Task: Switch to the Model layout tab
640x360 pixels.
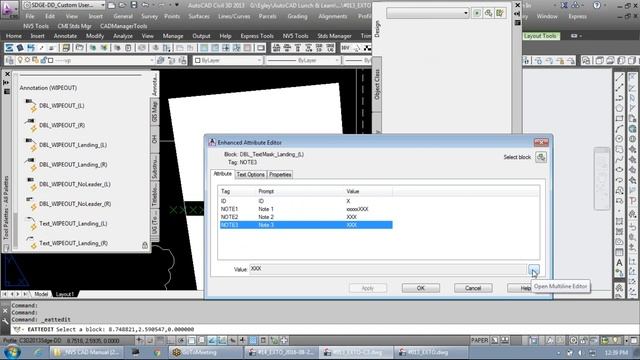Action: [x=41, y=294]
